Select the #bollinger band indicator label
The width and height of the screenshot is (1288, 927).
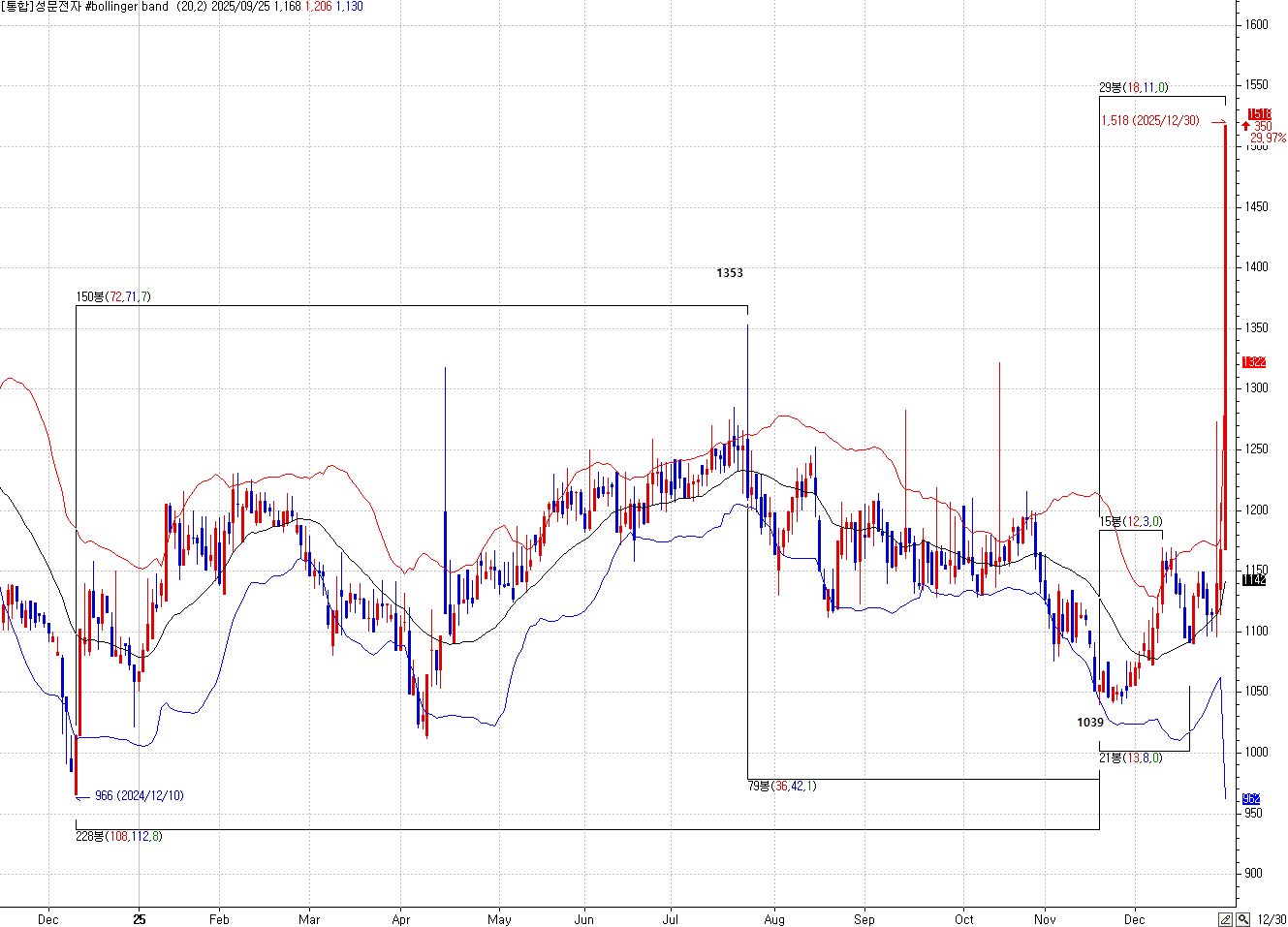pos(127,7)
